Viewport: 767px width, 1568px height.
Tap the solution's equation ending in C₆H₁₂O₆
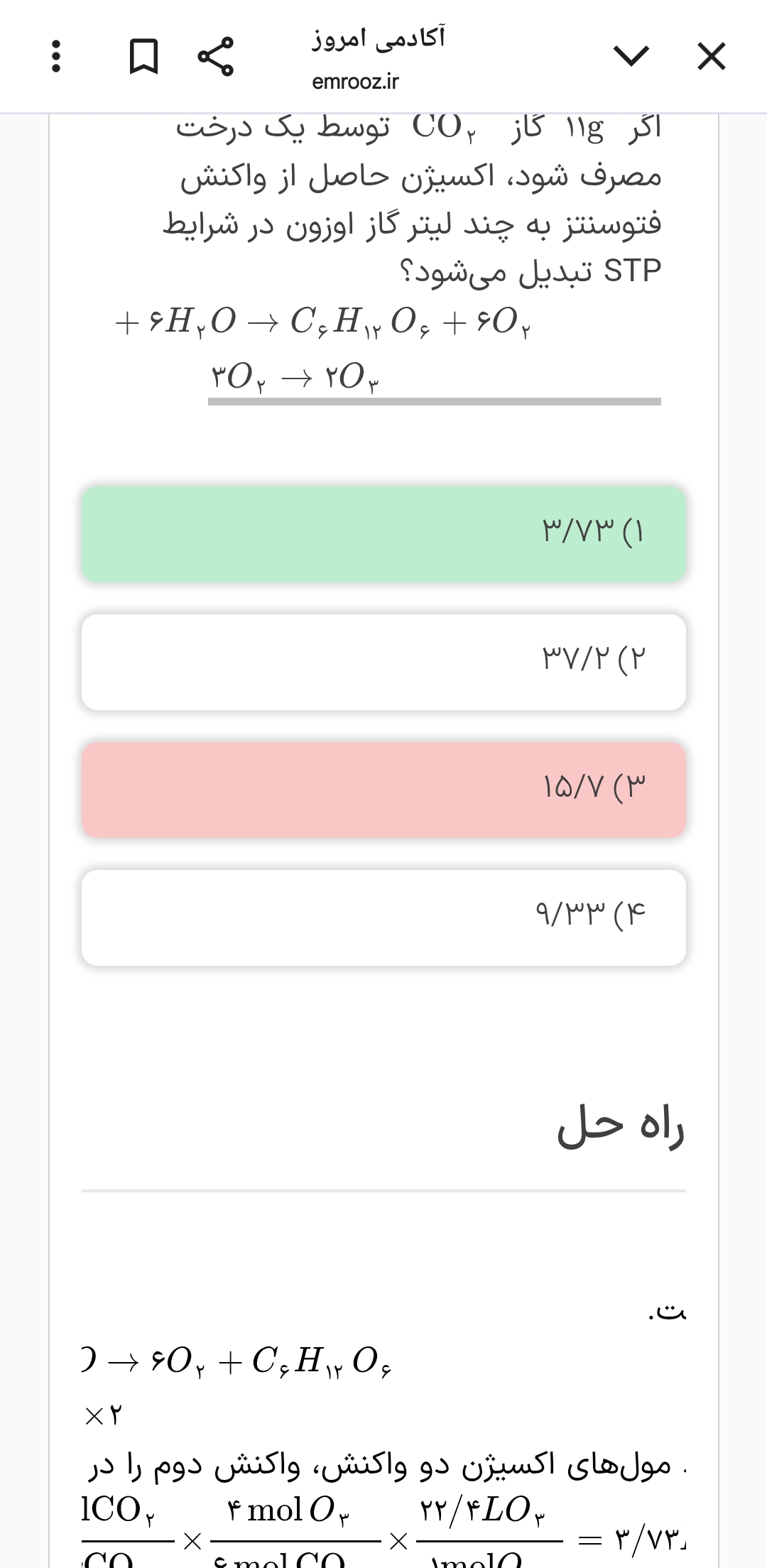click(238, 1361)
